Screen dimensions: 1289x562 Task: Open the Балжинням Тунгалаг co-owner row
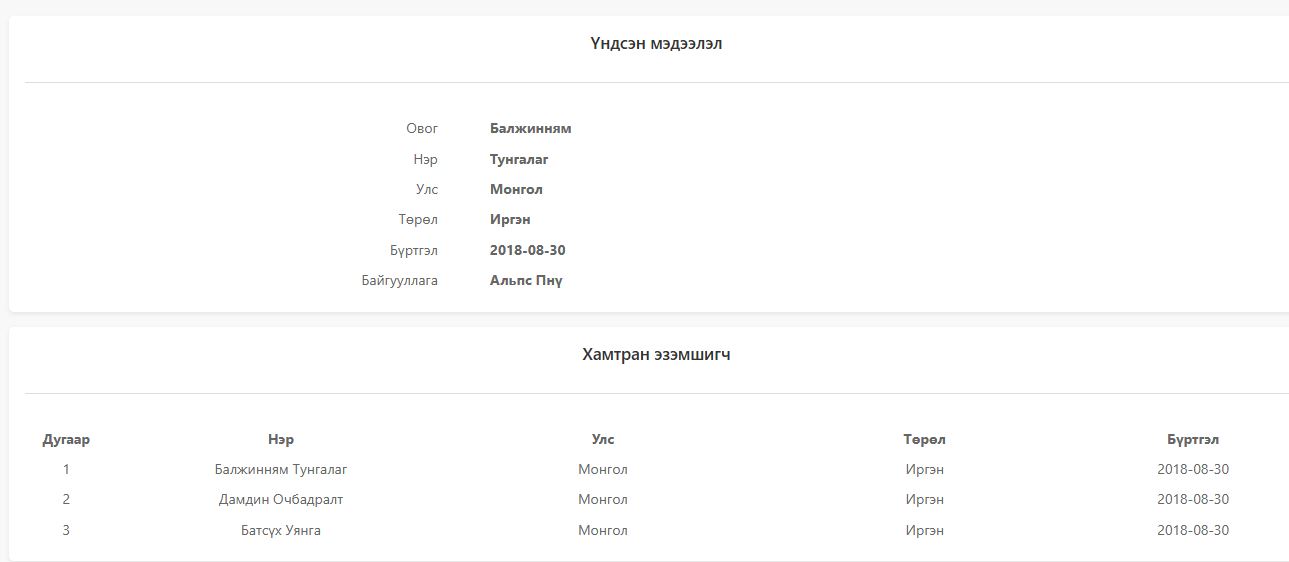[x=281, y=469]
